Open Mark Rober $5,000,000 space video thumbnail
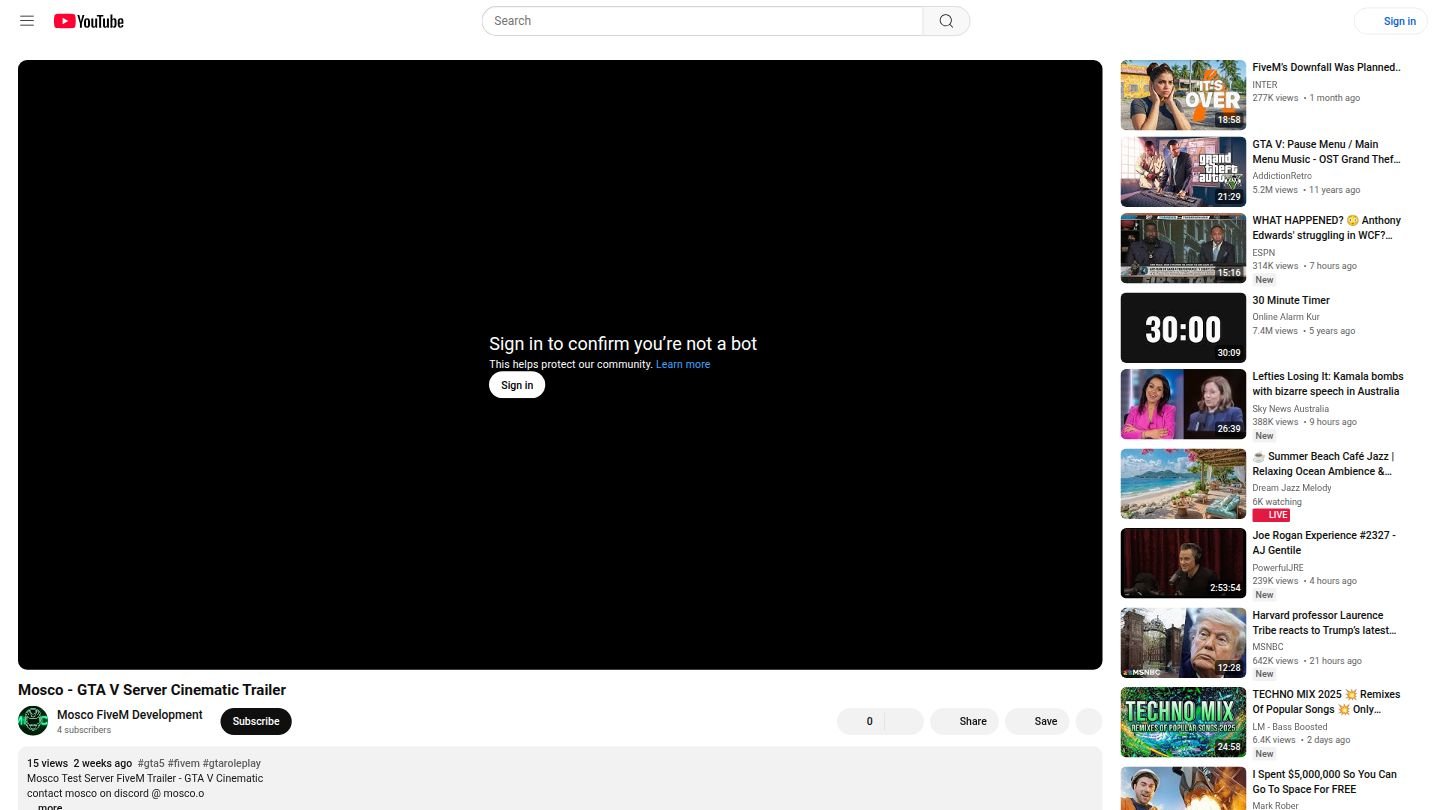 click(x=1183, y=789)
